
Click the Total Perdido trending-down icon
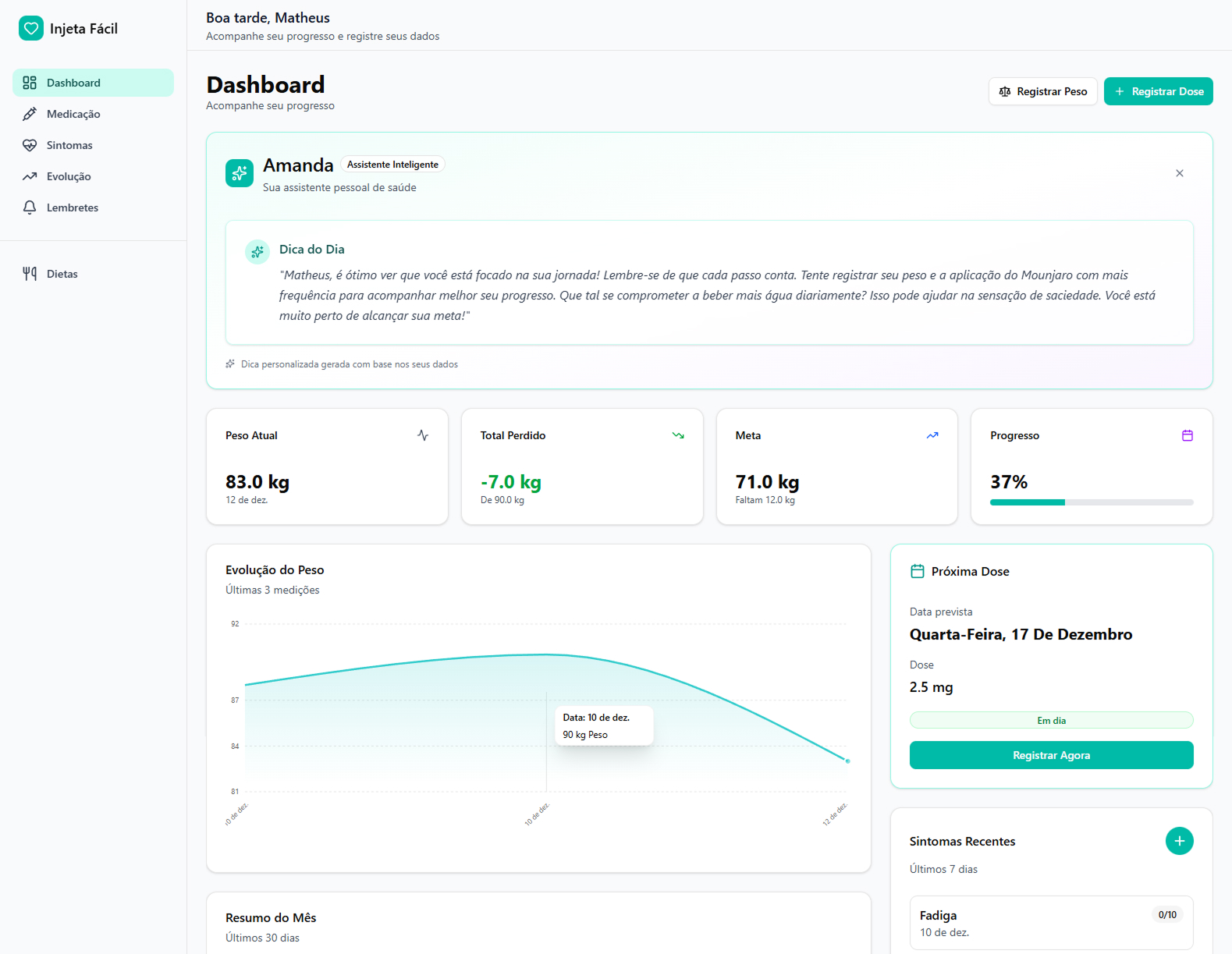click(x=678, y=435)
